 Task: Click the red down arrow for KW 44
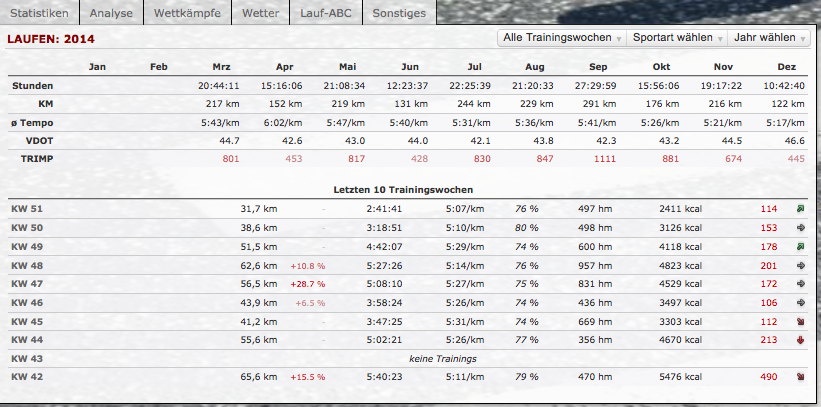click(x=801, y=341)
